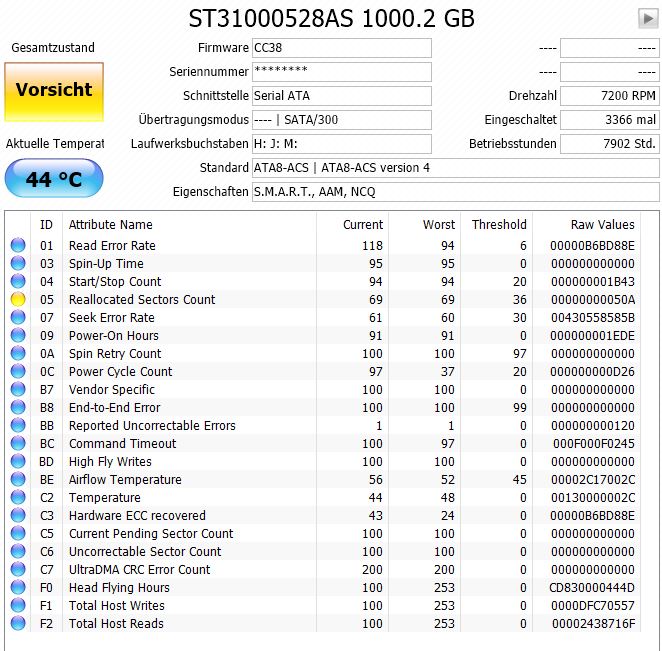Click the status orb for Total Host Reads
The width and height of the screenshot is (662, 651).
tap(18, 623)
